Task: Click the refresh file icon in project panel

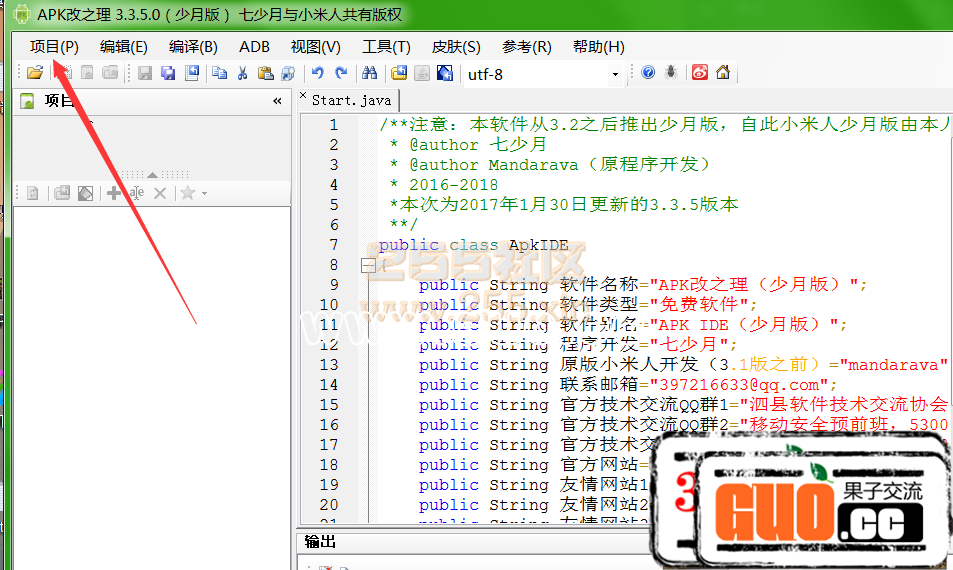Action: pos(33,193)
